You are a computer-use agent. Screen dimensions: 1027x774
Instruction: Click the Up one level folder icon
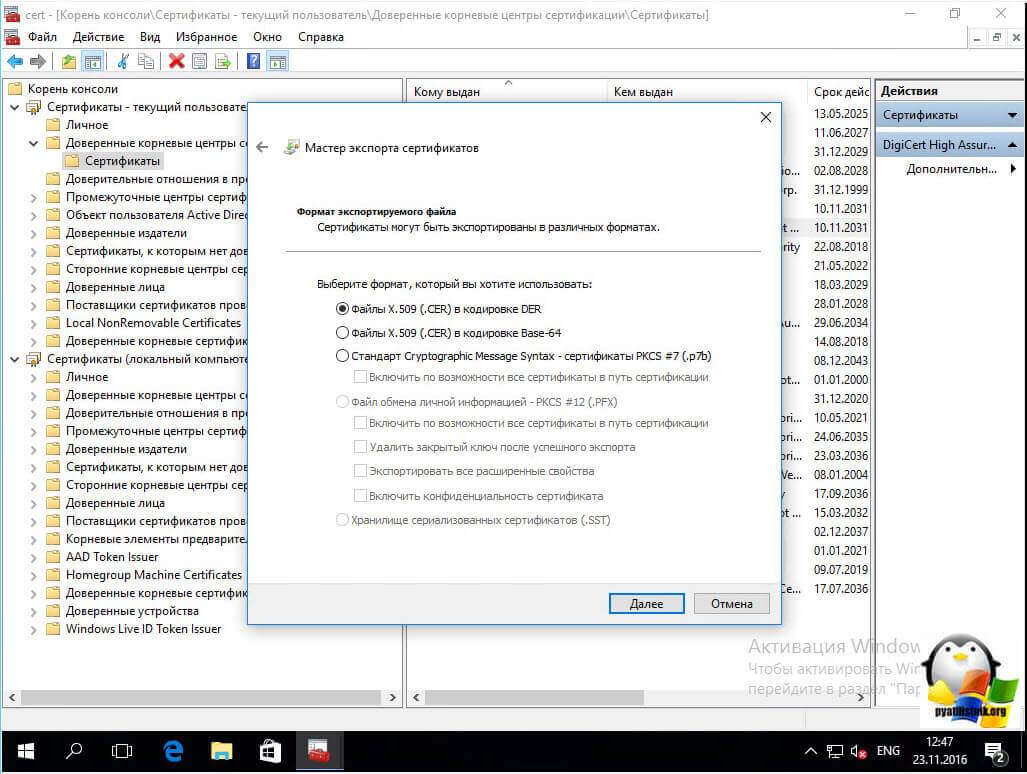69,62
